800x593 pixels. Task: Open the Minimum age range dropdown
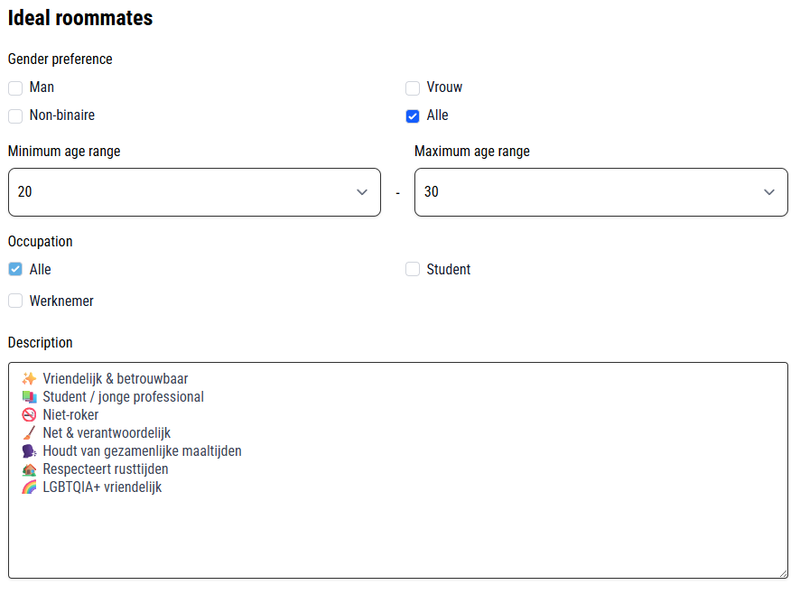click(x=194, y=192)
